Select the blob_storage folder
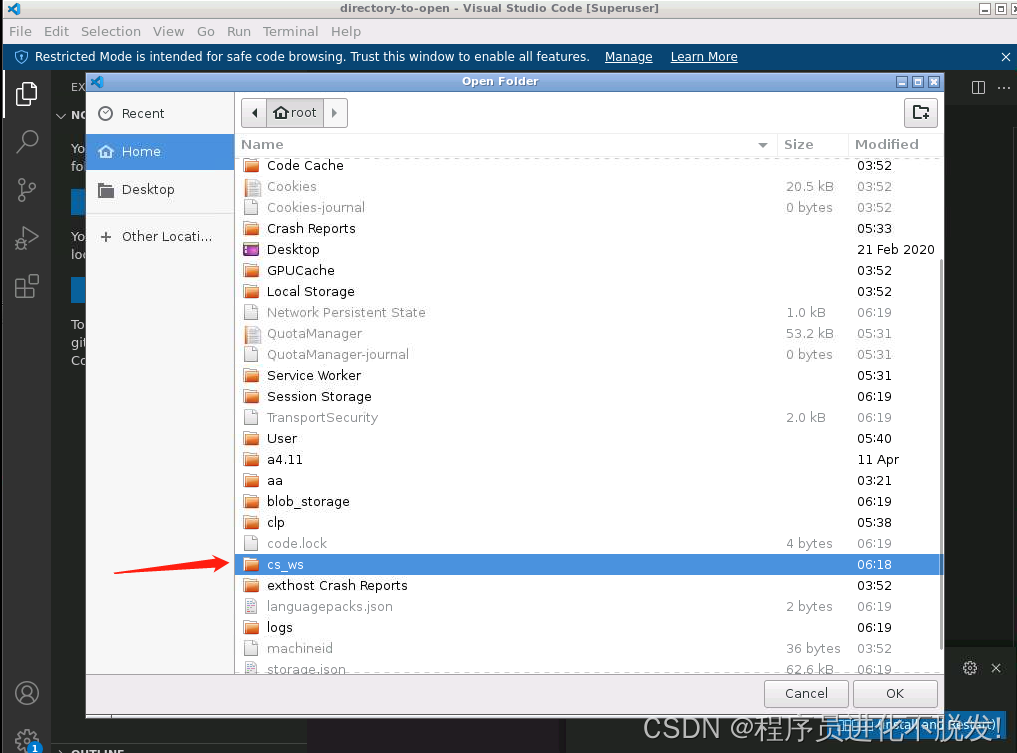 pyautogui.click(x=588, y=501)
